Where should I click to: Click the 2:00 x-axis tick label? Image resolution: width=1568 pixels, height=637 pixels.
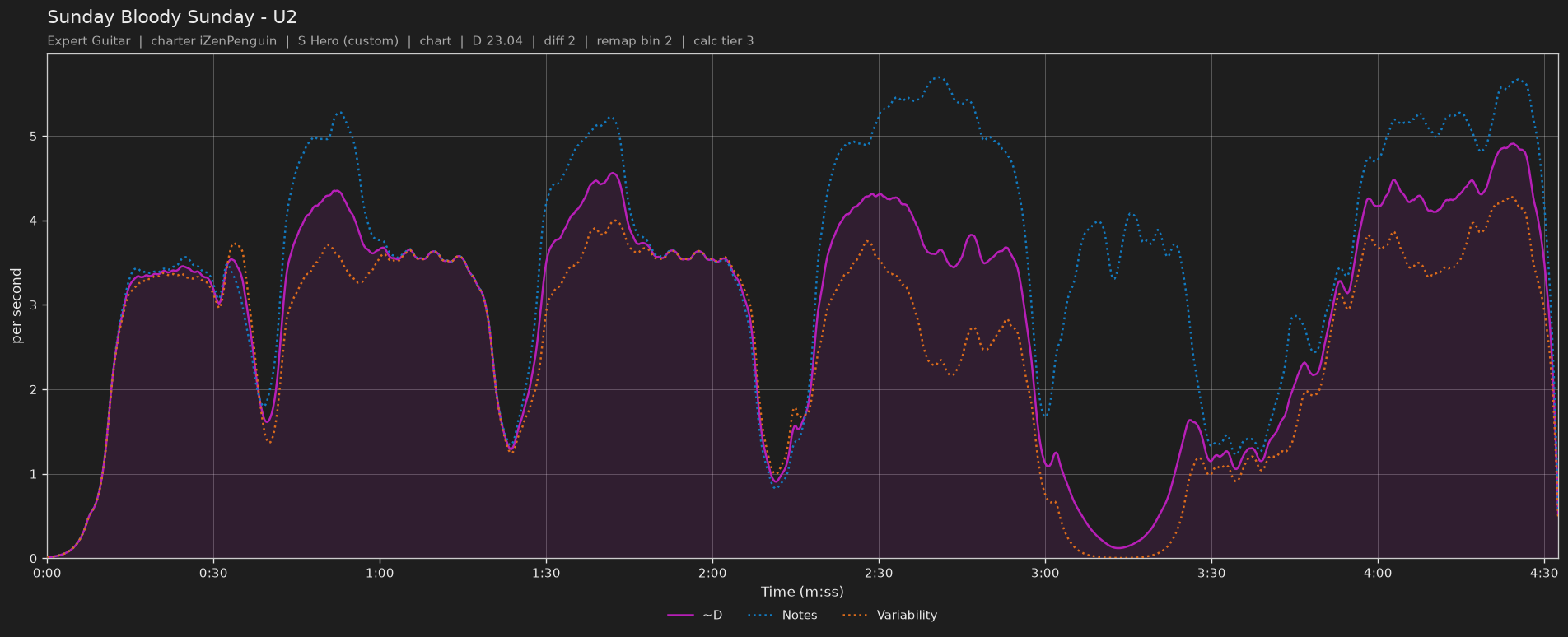click(x=712, y=573)
